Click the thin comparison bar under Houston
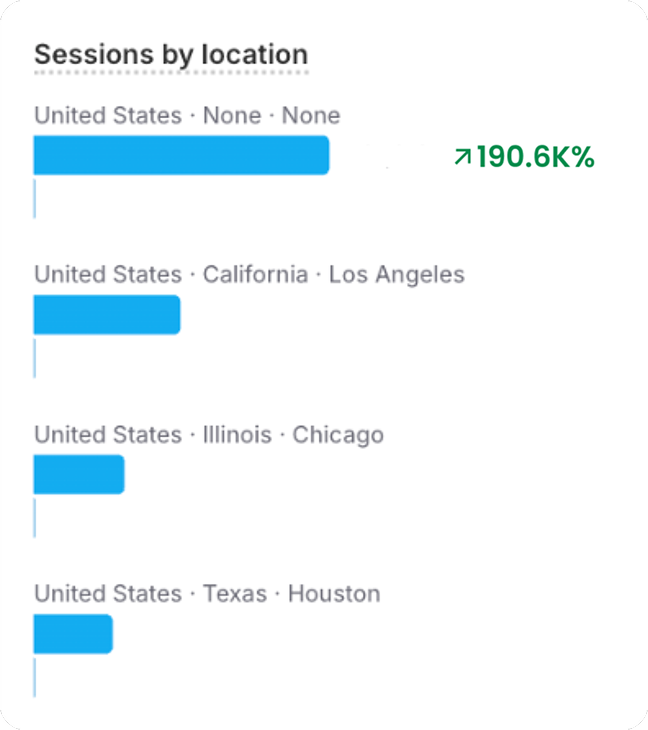Screen dimensions: 648x730 pos(35,677)
